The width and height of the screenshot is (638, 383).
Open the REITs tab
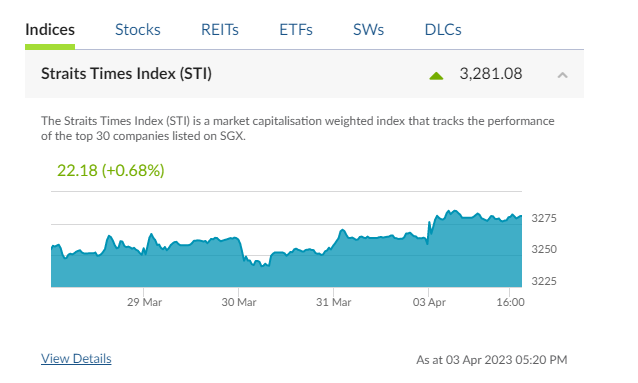click(x=220, y=30)
